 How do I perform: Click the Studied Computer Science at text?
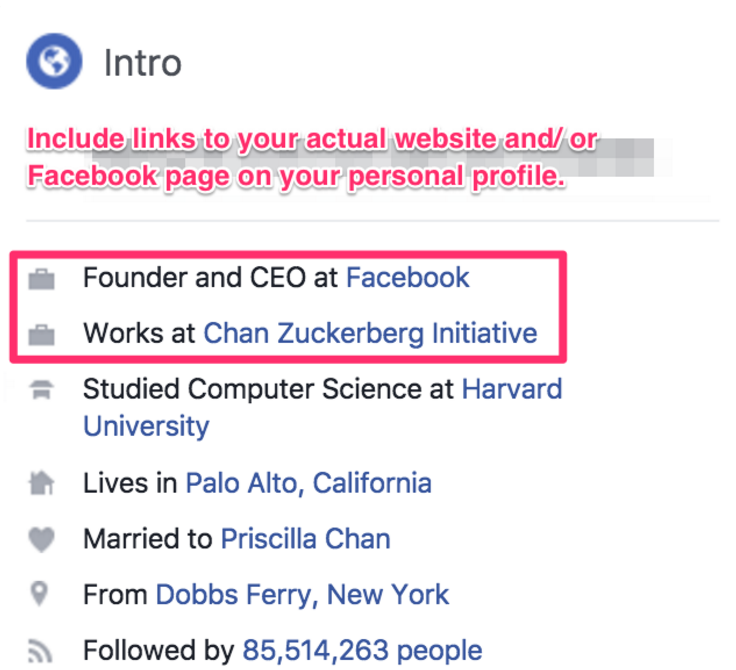pos(268,389)
